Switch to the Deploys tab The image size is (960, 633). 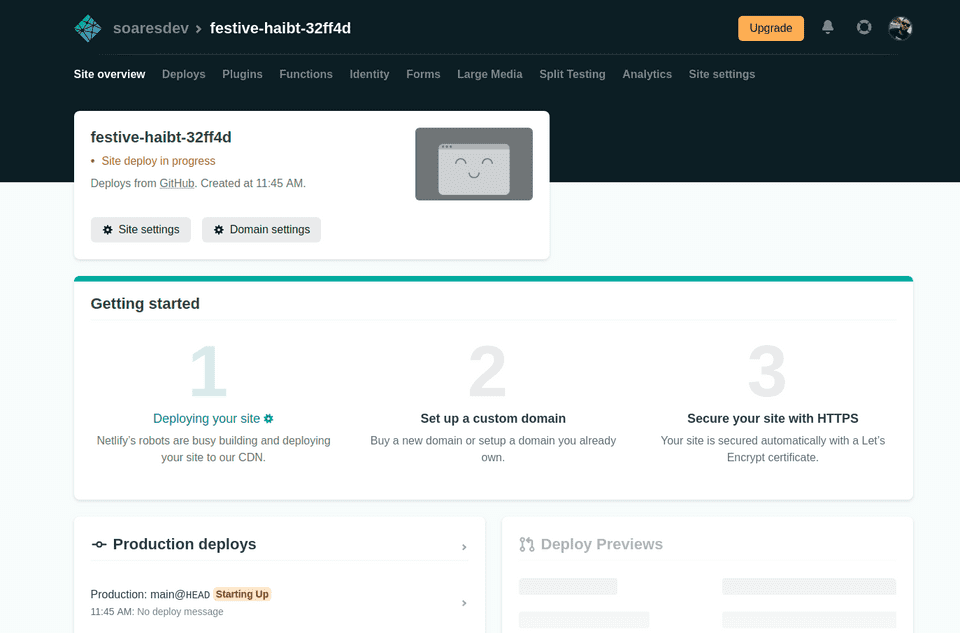pos(183,74)
